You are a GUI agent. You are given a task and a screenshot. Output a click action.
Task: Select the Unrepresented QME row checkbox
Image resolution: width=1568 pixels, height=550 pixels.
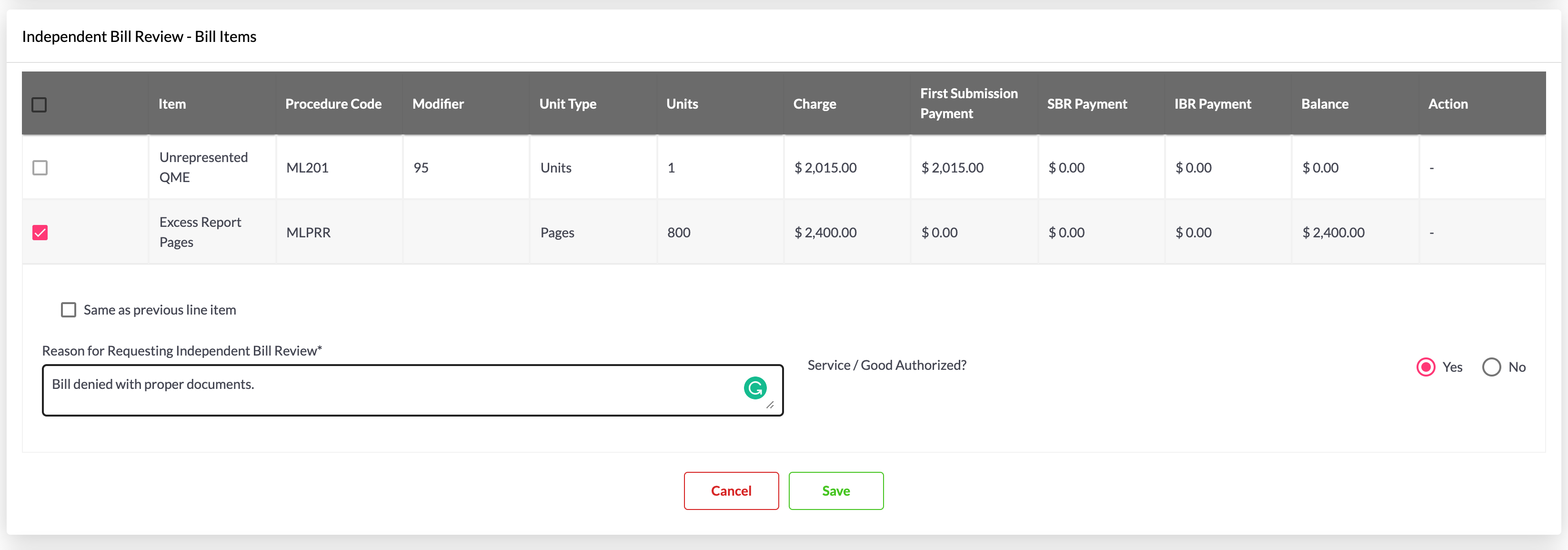point(40,167)
